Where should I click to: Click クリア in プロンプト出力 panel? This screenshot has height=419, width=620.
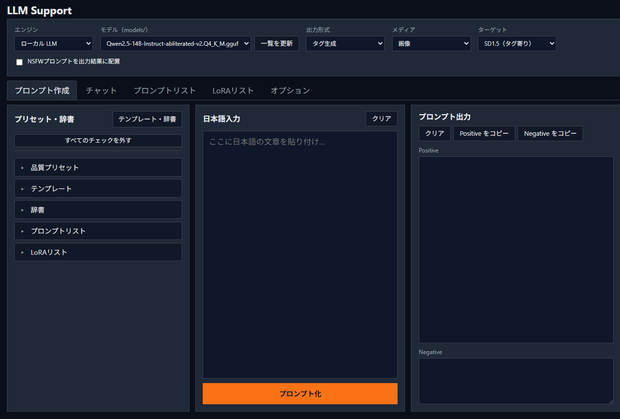435,134
